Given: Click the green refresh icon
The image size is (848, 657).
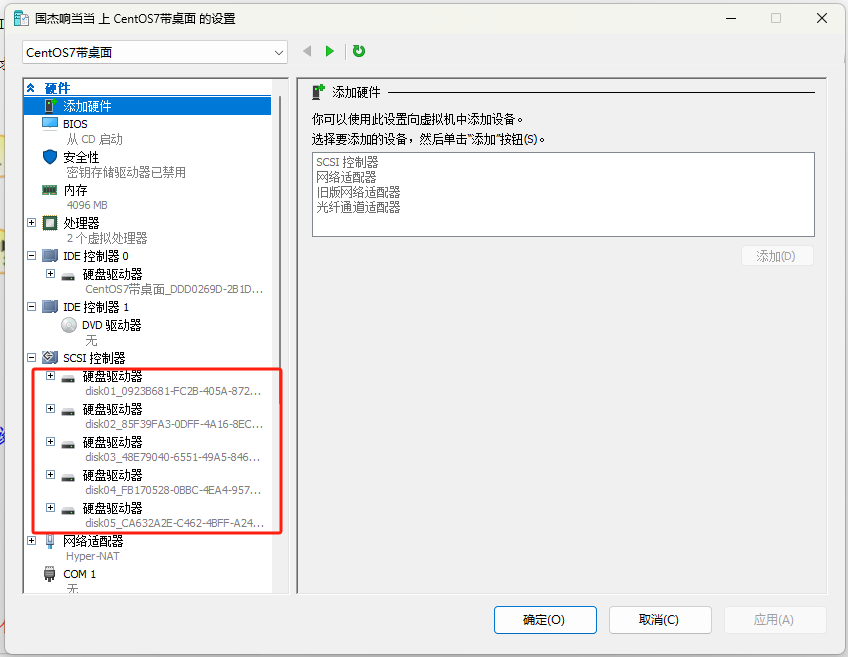Looking at the screenshot, I should coord(359,51).
